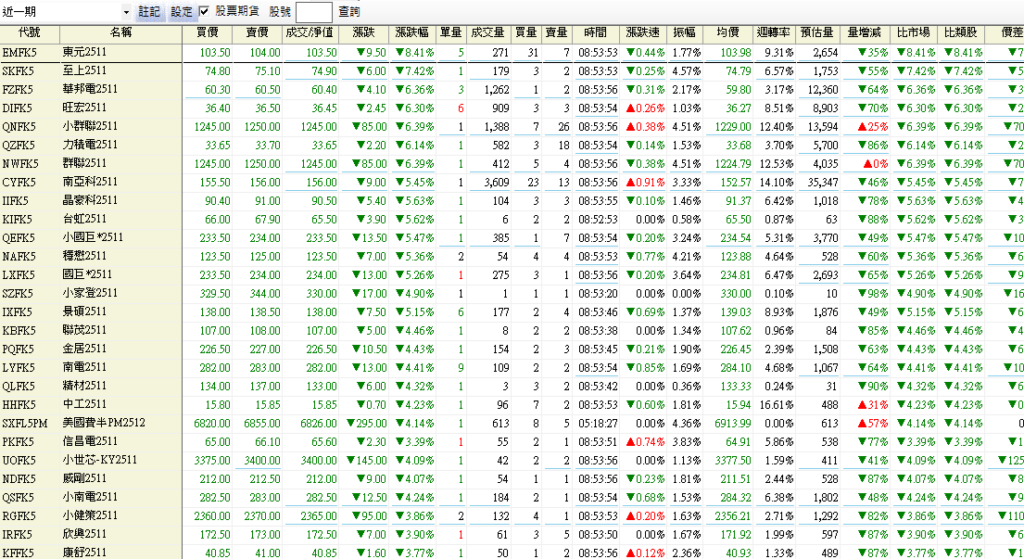This screenshot has width=1024, height=559.
Task: Sort by 量增減 column header
Action: (x=865, y=34)
